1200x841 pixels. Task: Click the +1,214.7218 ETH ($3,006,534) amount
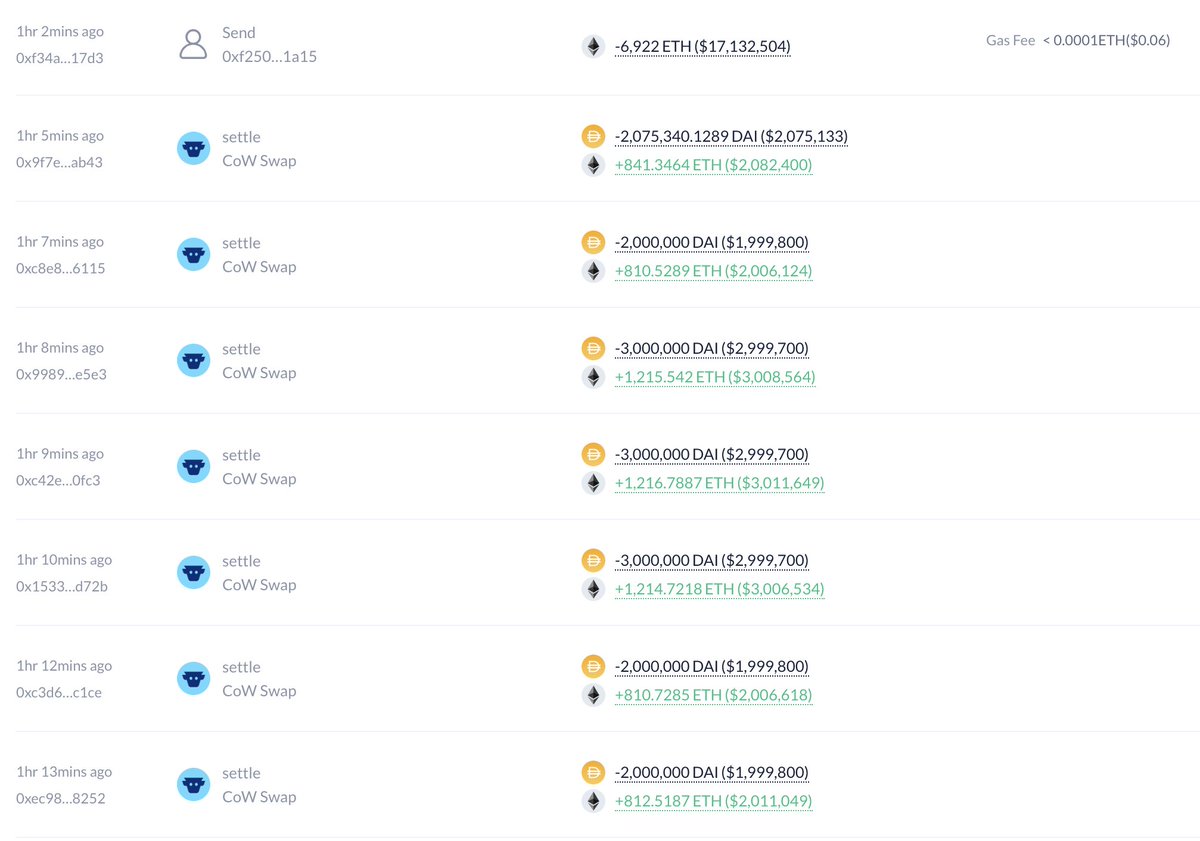720,589
